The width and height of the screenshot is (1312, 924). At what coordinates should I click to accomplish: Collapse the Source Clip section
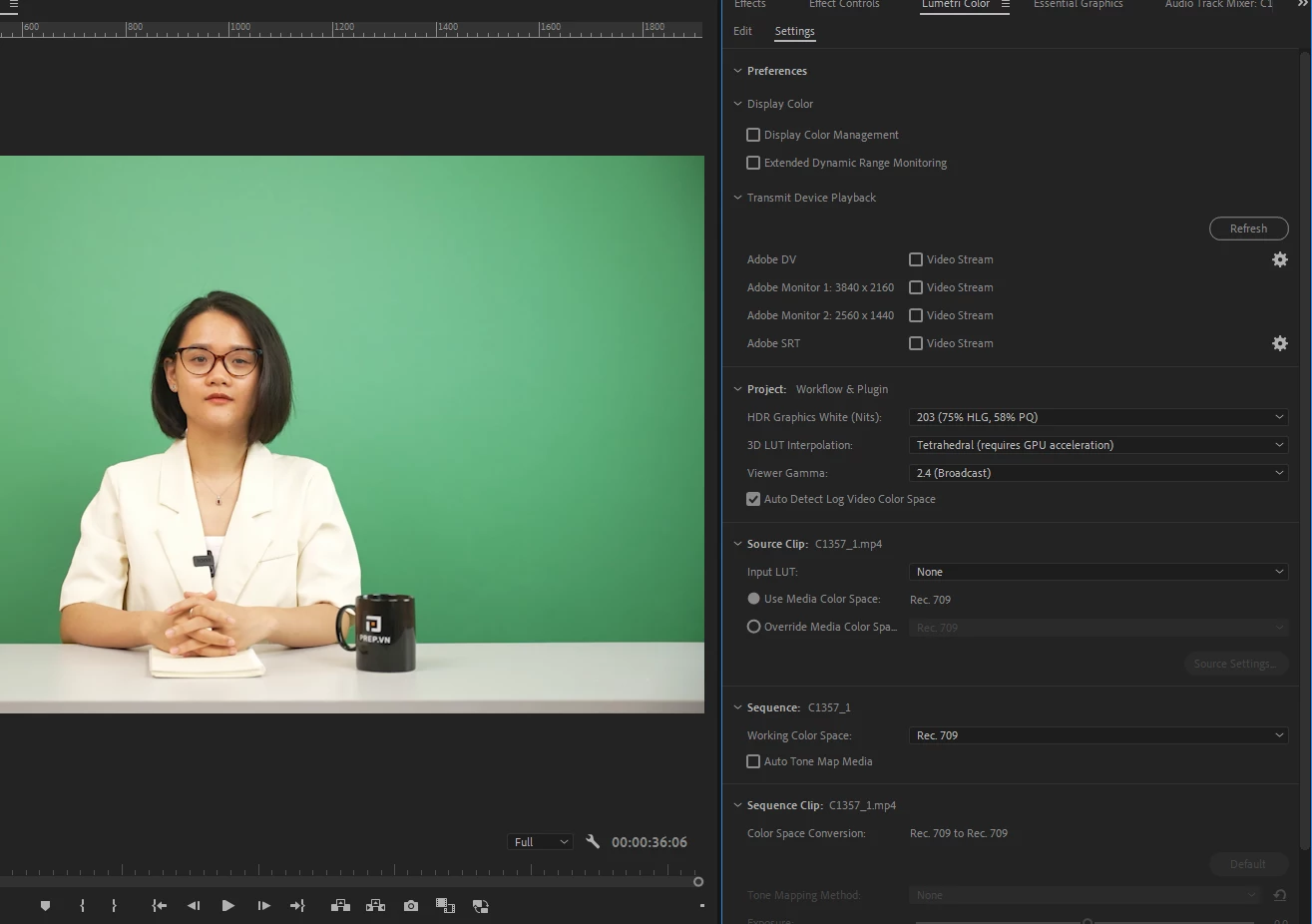[x=738, y=544]
